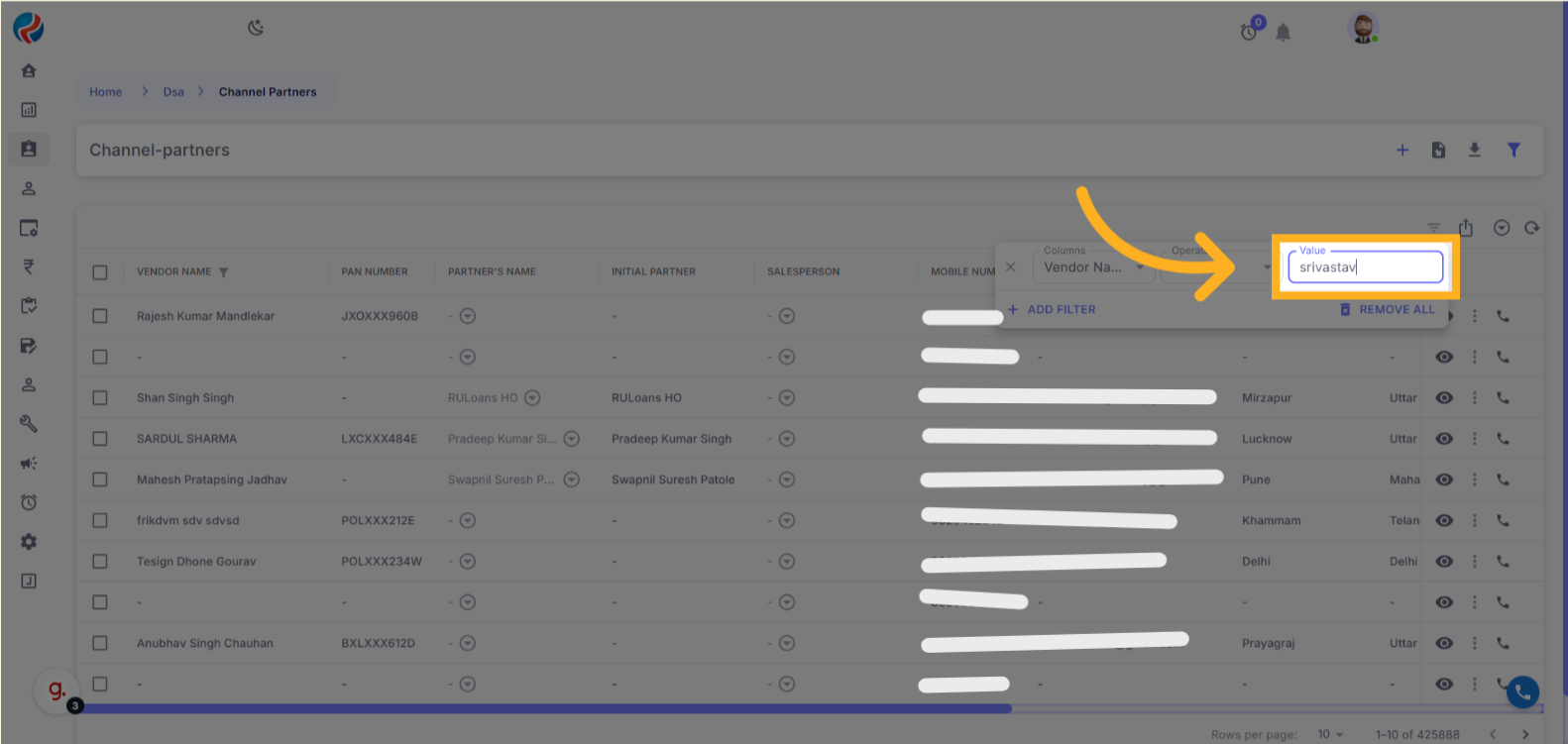Open the notifications bell
The height and width of the screenshot is (744, 1568).
pyautogui.click(x=1284, y=33)
